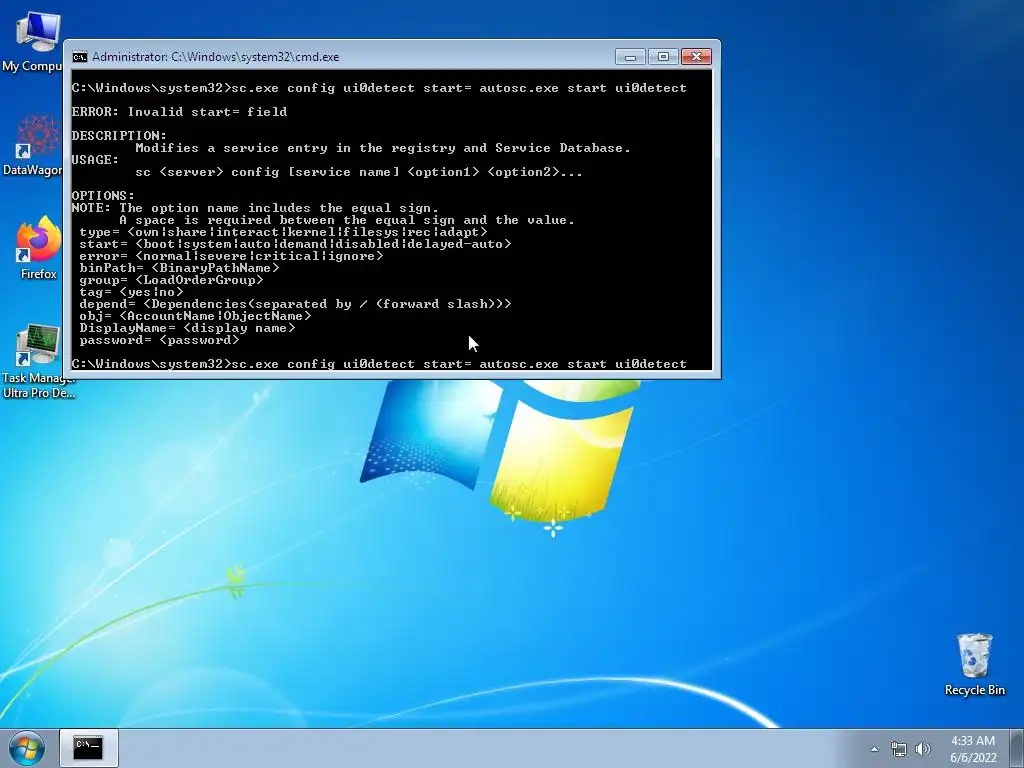
Task: Click the 'USAGE:' line in console
Action: [x=95, y=159]
